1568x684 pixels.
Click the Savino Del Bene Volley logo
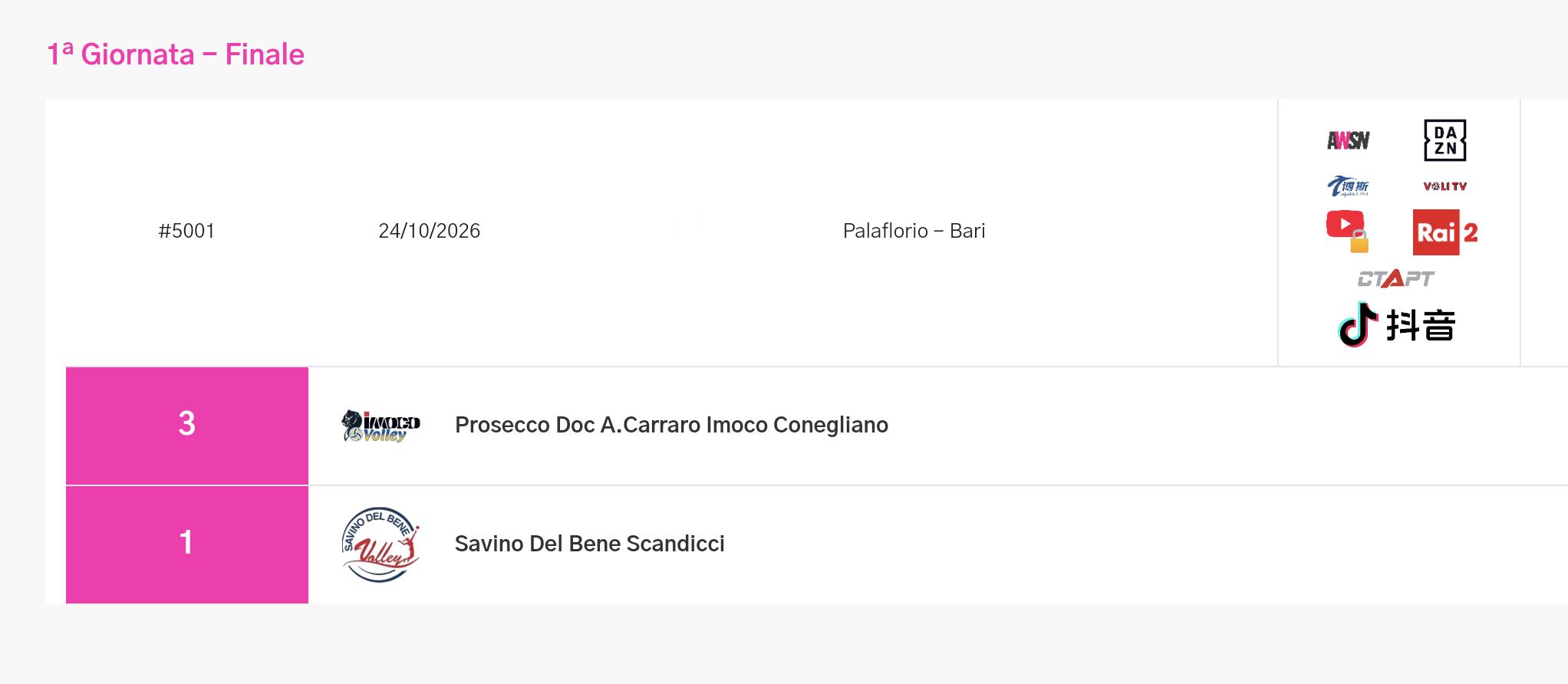(x=380, y=544)
